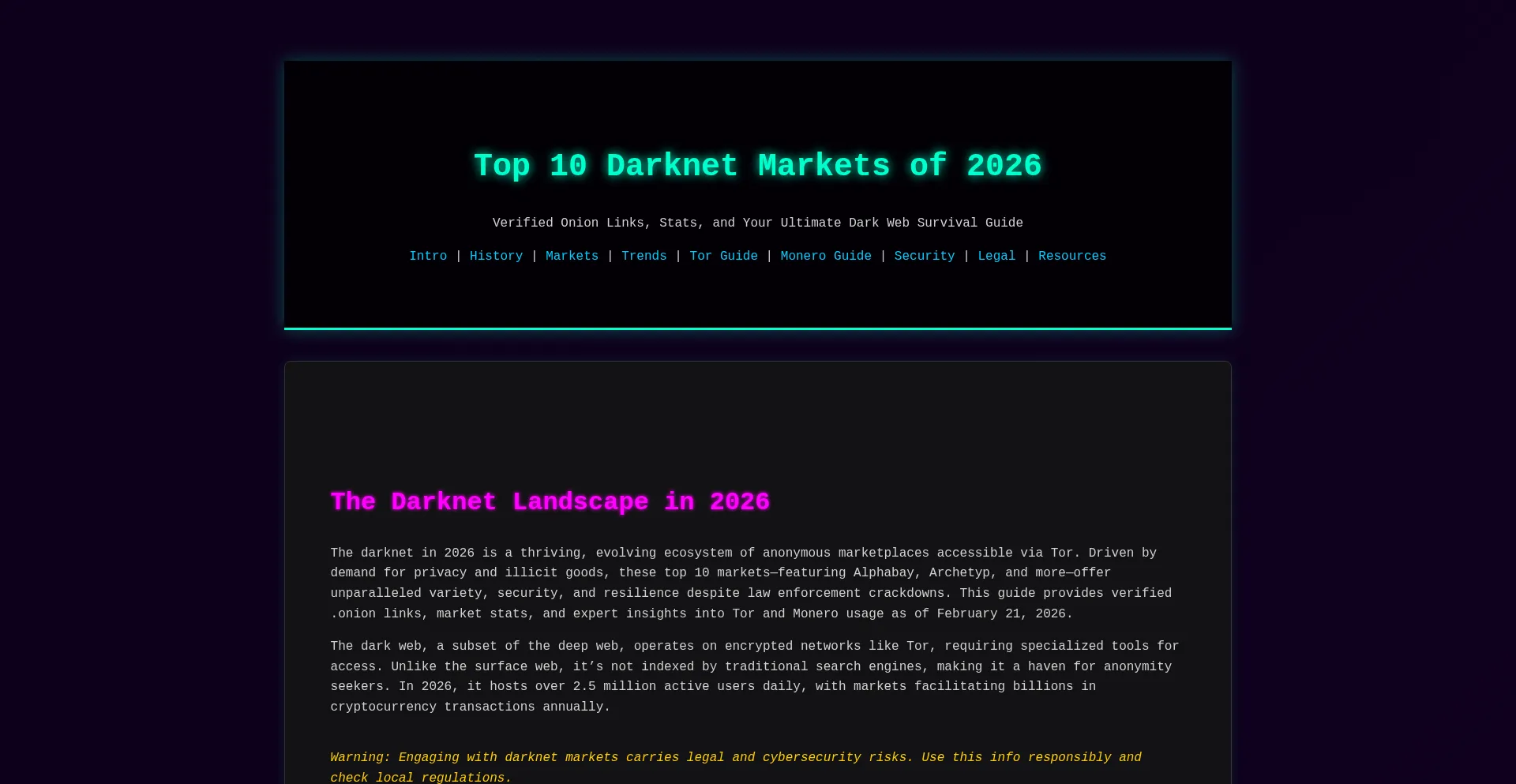Image resolution: width=1516 pixels, height=784 pixels.
Task: Select the Monero Guide link
Action: coord(826,256)
